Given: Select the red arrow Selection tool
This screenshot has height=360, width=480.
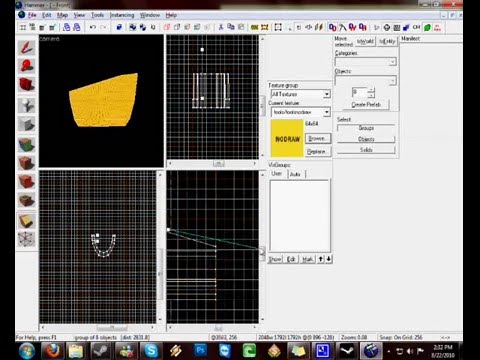Looking at the screenshot, I should 27,48.
